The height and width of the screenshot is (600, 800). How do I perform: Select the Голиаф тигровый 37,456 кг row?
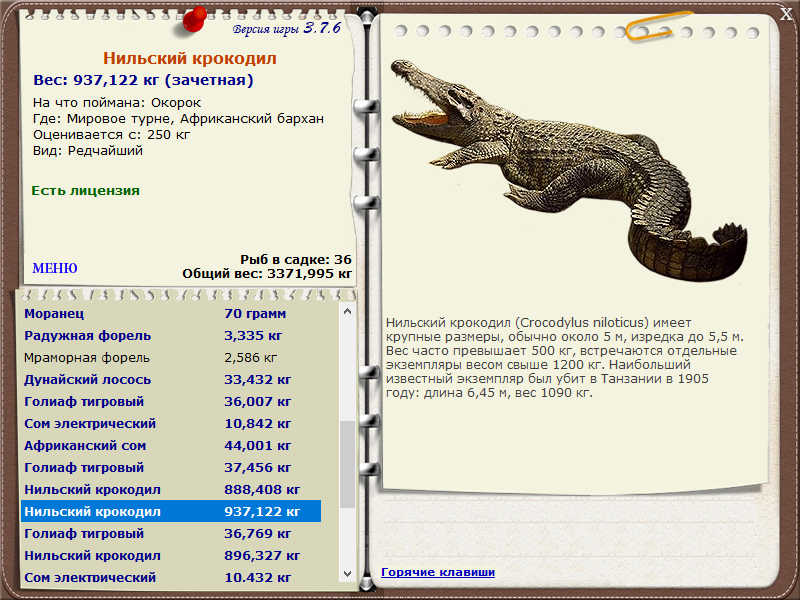tap(171, 467)
